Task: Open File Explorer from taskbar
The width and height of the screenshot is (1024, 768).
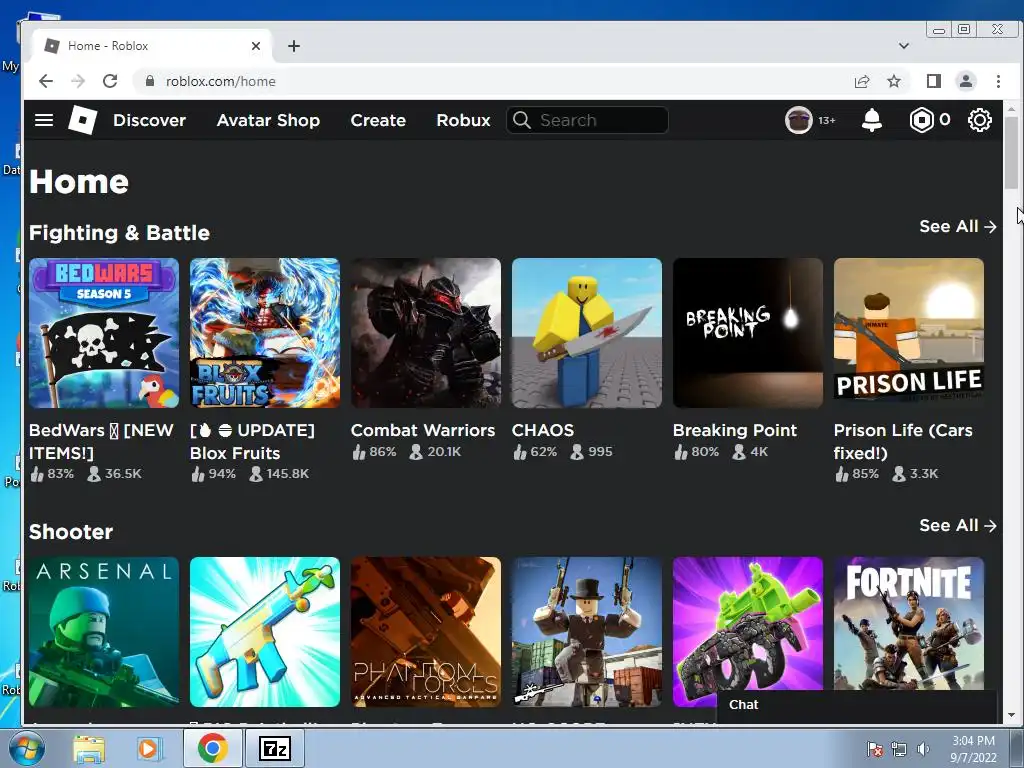Action: point(89,749)
